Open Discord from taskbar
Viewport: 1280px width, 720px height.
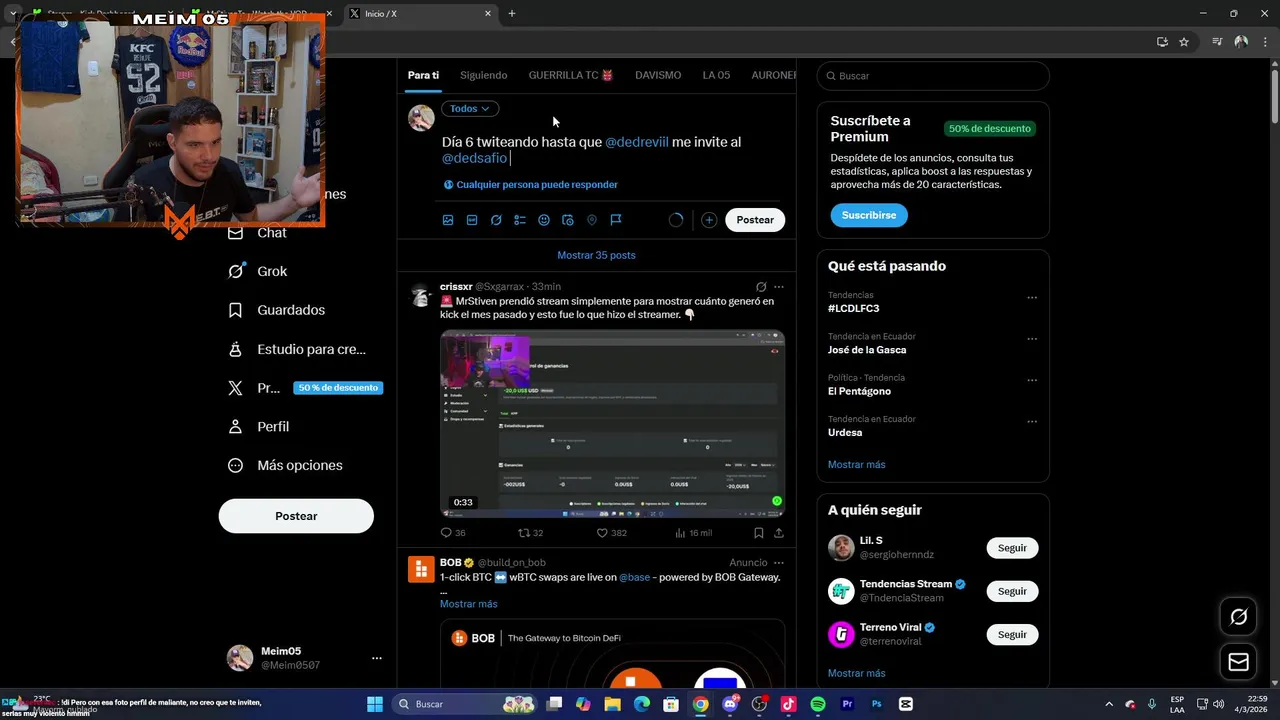tap(730, 704)
